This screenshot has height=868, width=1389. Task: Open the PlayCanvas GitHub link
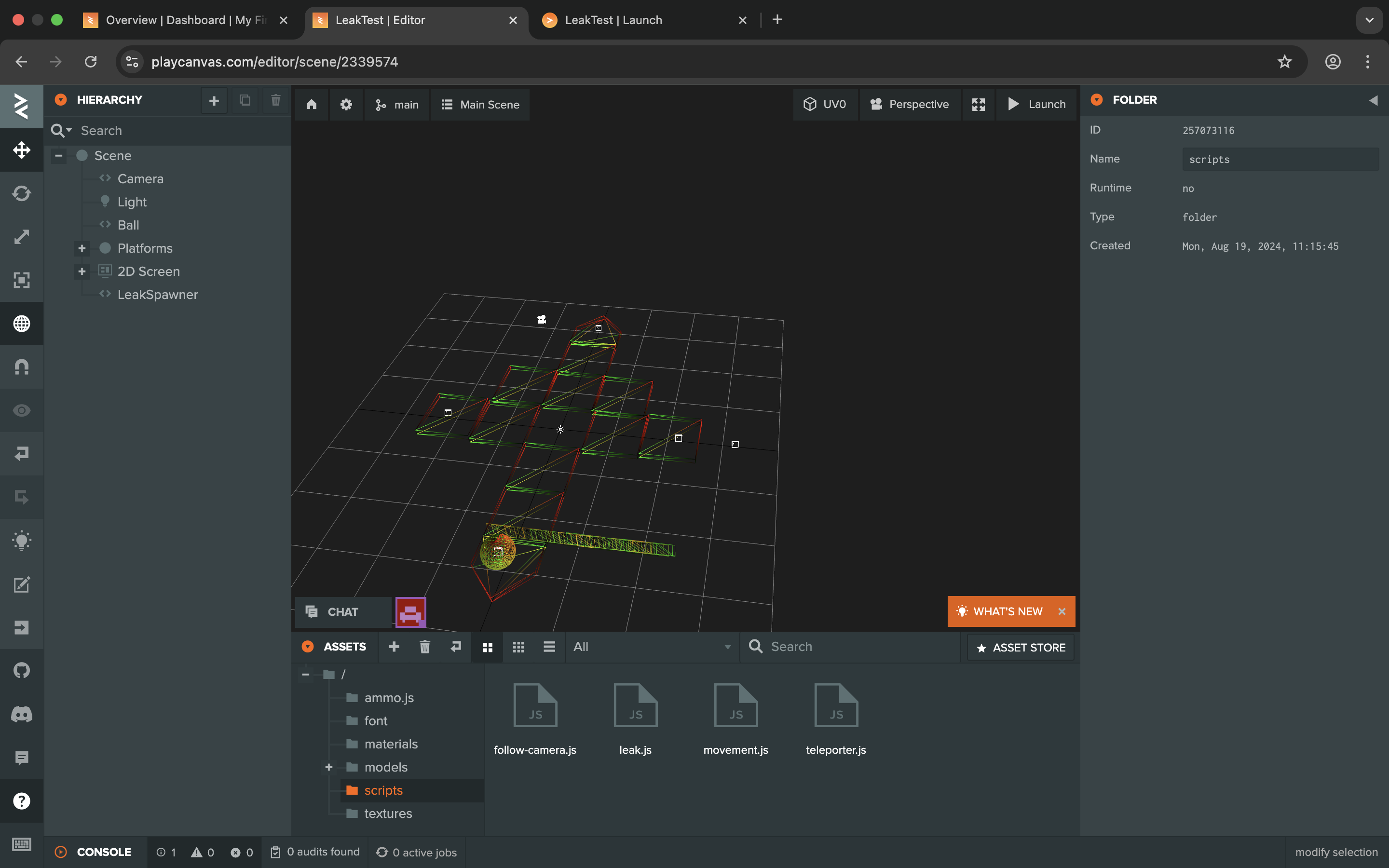[21, 670]
